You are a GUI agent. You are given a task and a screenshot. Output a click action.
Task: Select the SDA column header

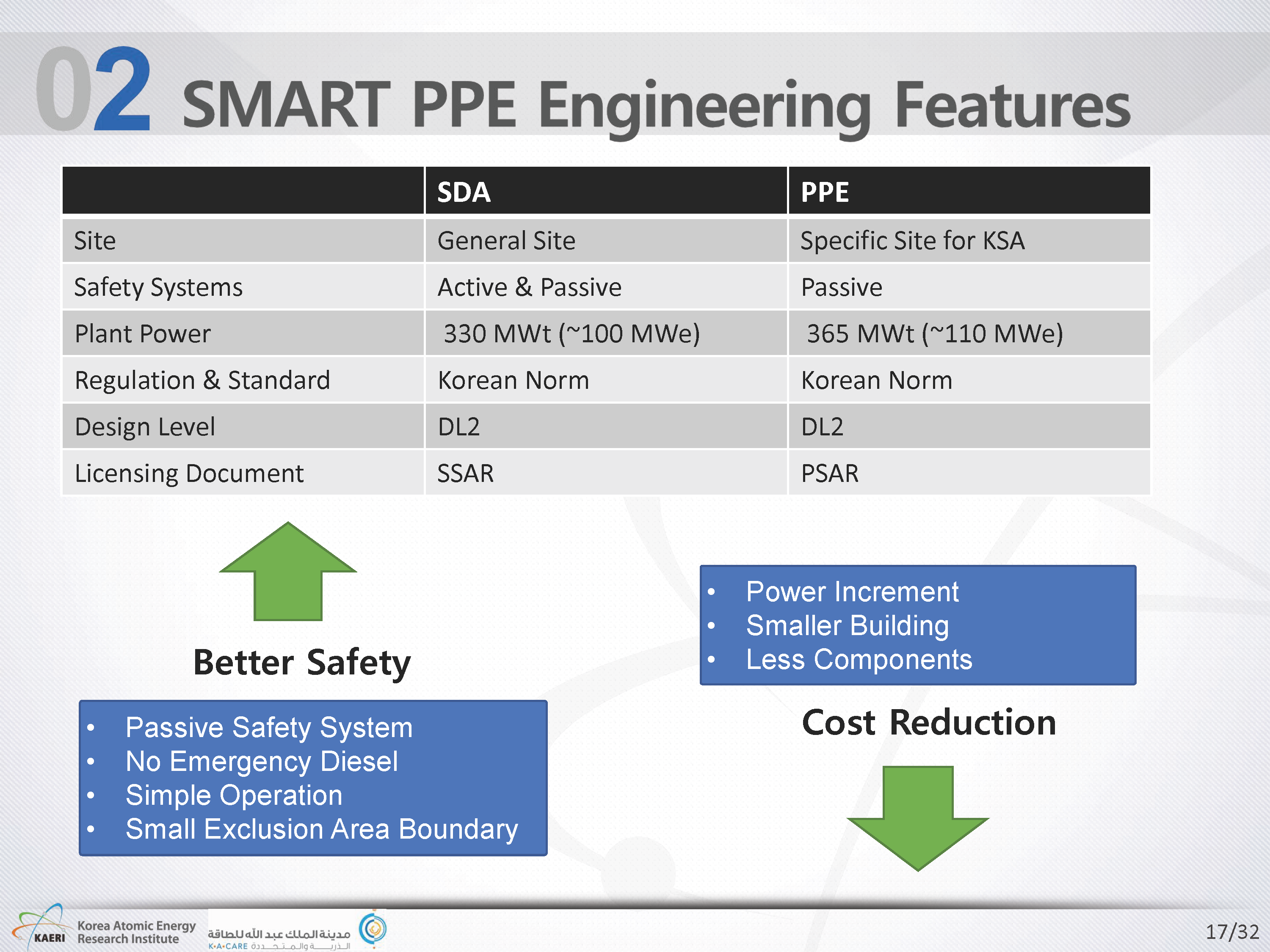coord(463,192)
